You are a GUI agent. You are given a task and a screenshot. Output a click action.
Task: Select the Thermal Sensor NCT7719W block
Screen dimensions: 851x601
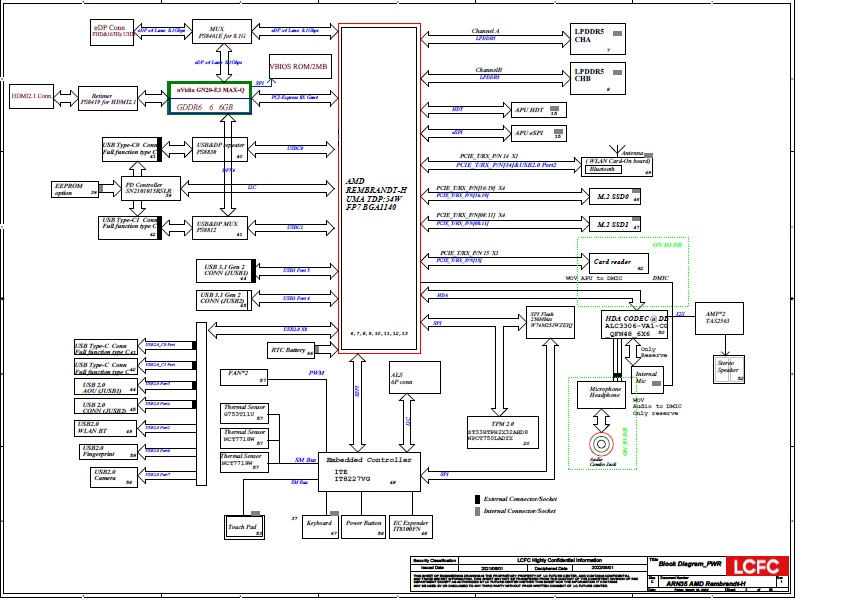click(x=244, y=462)
